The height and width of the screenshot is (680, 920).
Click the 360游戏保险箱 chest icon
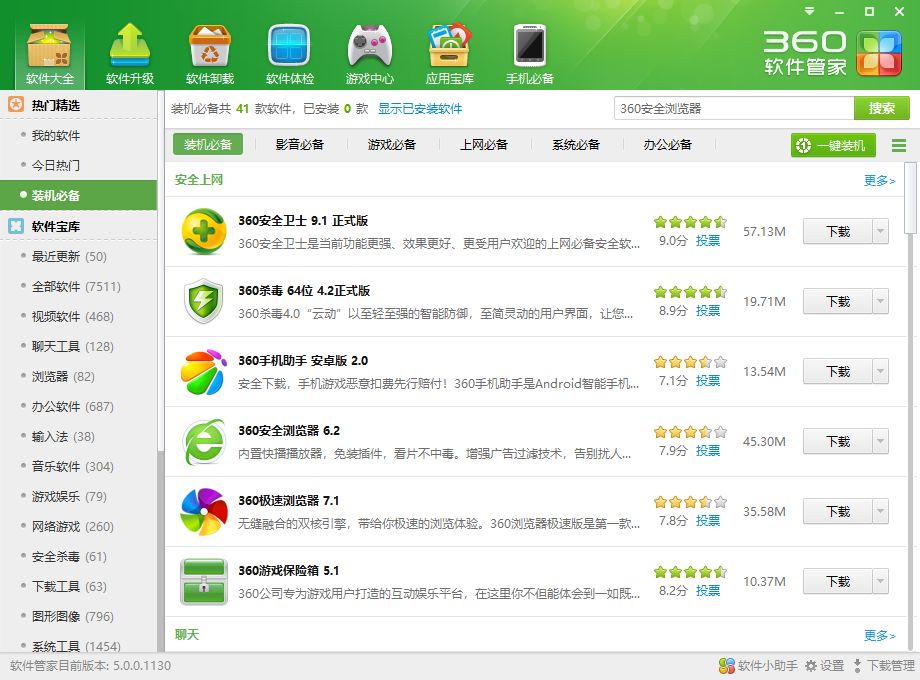tap(204, 581)
